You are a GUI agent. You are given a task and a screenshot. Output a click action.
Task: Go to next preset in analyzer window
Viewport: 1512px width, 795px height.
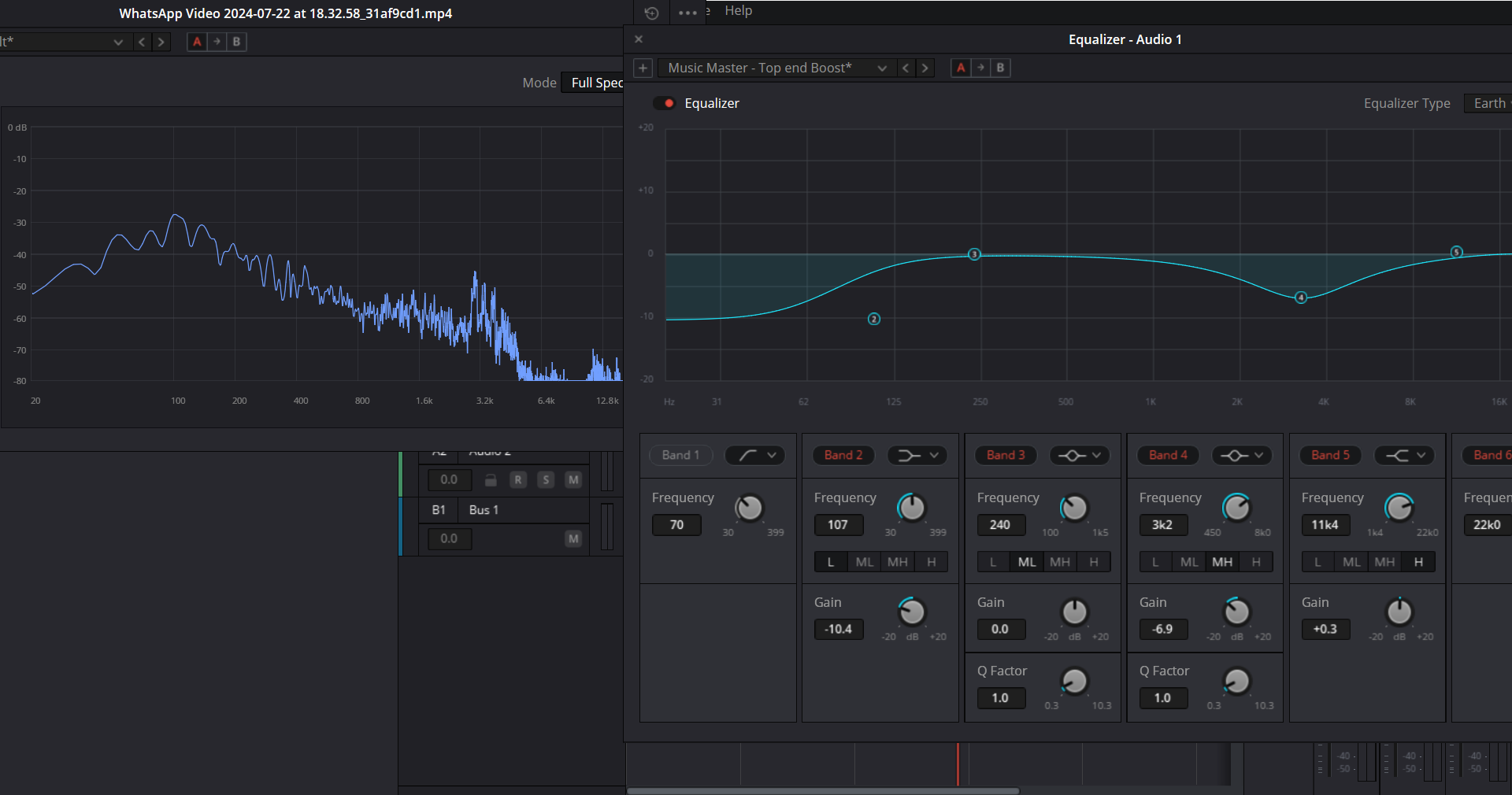pyautogui.click(x=161, y=42)
